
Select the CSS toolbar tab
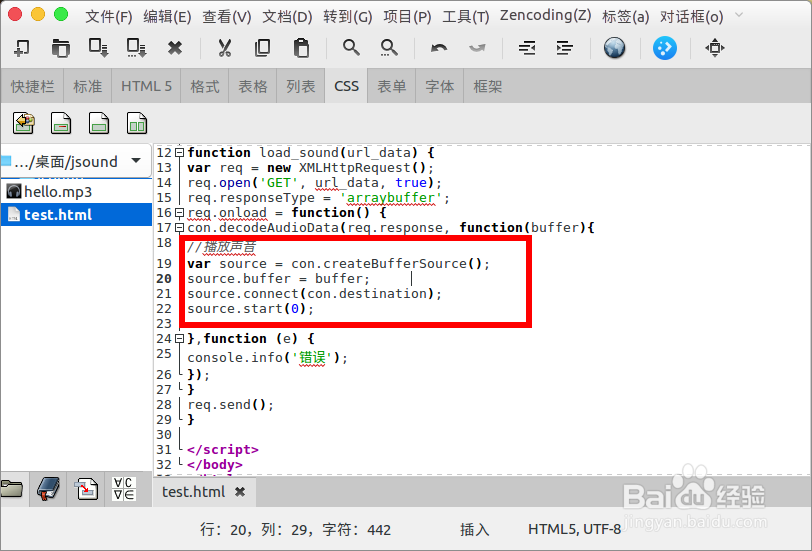point(346,86)
